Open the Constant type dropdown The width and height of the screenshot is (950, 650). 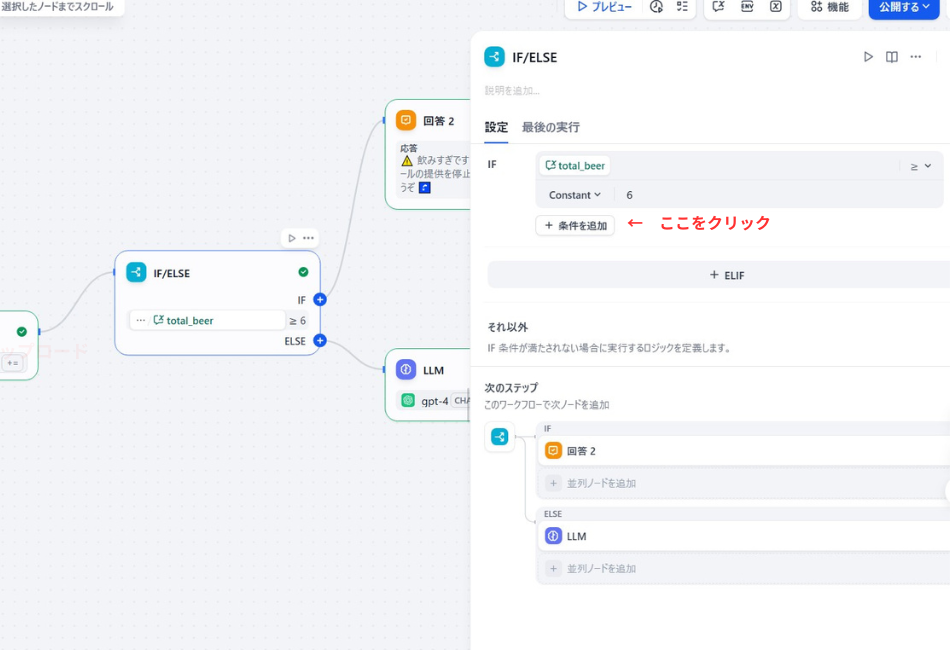573,194
